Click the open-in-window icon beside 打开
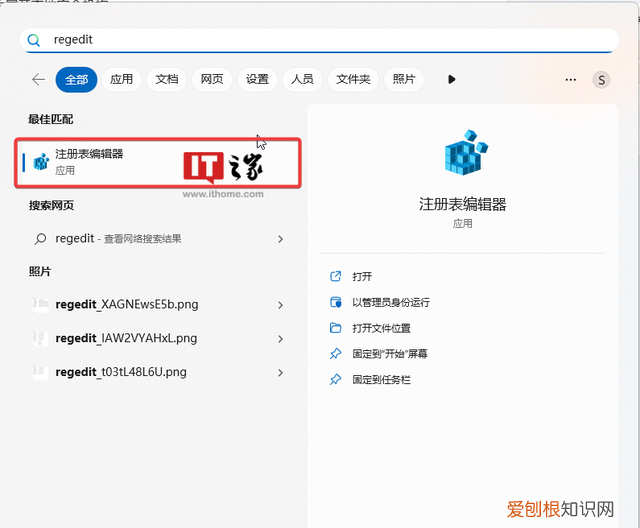The width and height of the screenshot is (640, 528). point(336,277)
